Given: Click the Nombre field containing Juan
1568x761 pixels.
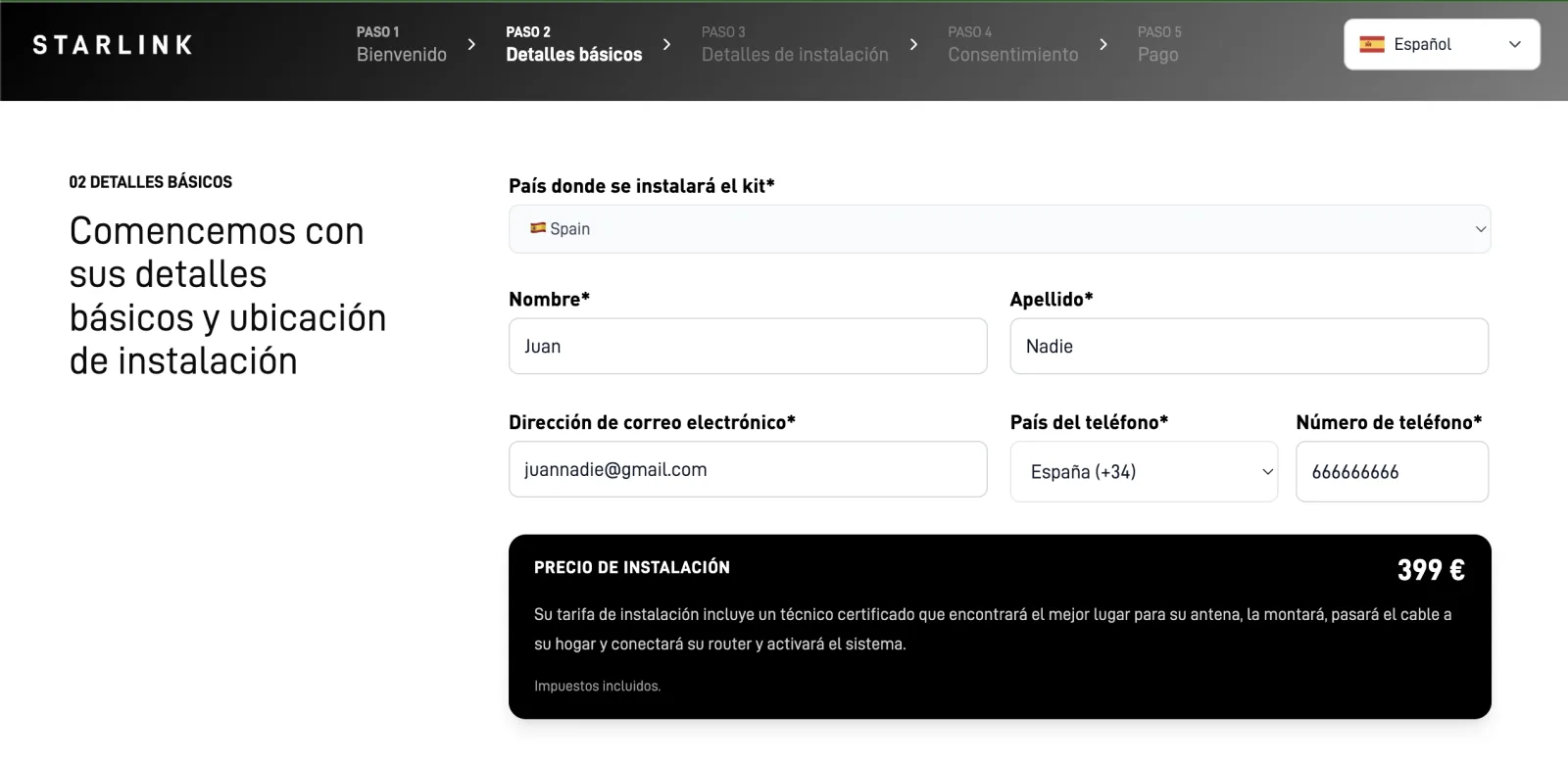Looking at the screenshot, I should pyautogui.click(x=748, y=346).
